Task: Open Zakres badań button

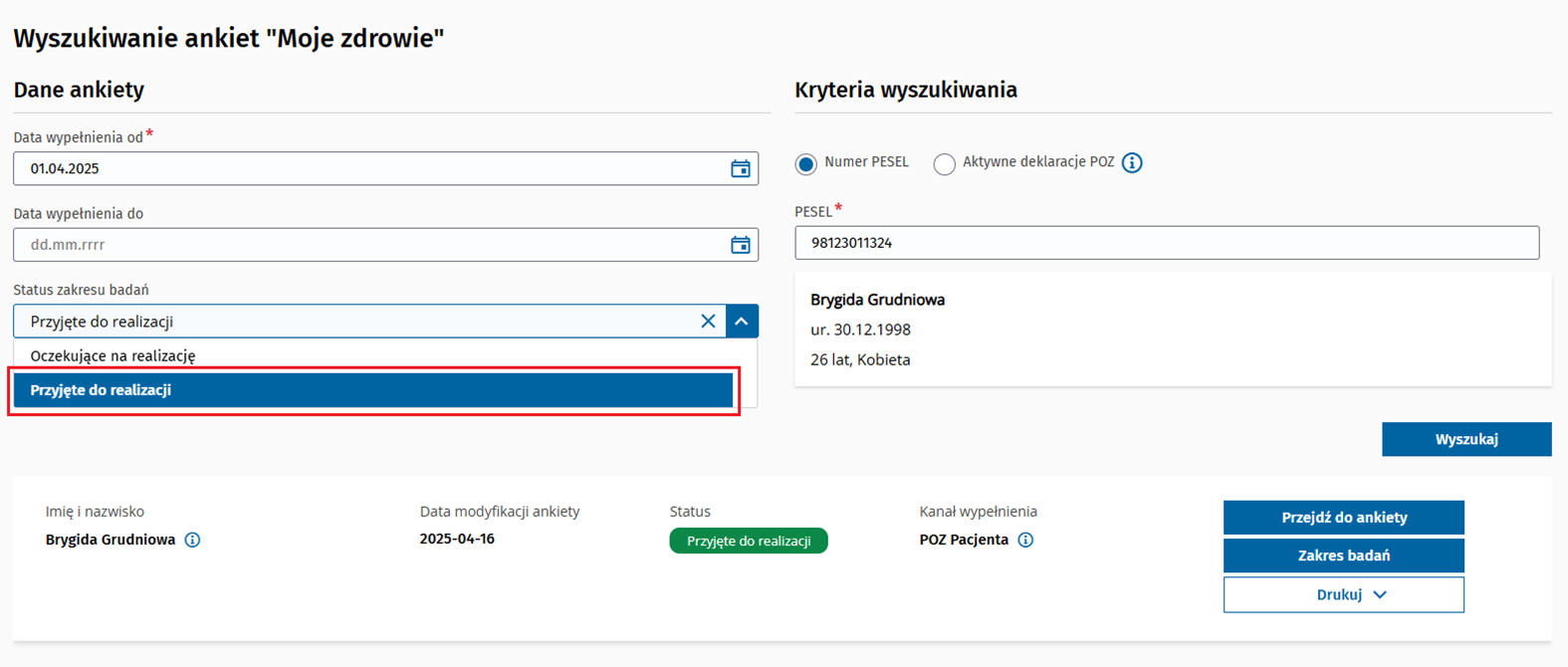Action: tap(1343, 556)
